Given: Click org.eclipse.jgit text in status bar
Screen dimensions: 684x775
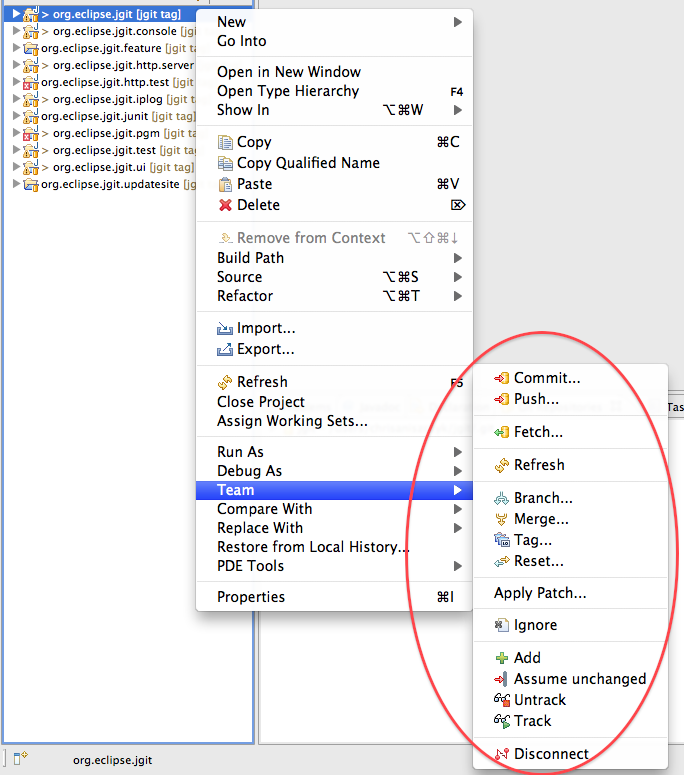Looking at the screenshot, I should [x=113, y=760].
